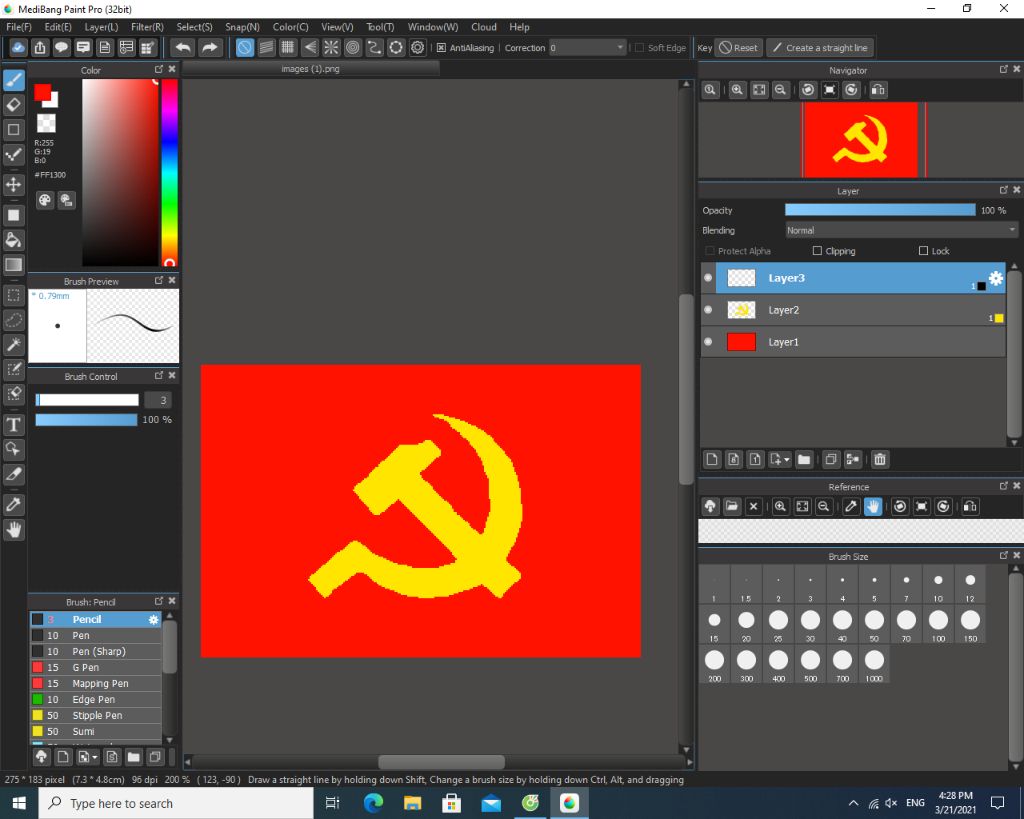Open file in Reference panel
Image resolution: width=1024 pixels, height=819 pixels.
pos(732,507)
